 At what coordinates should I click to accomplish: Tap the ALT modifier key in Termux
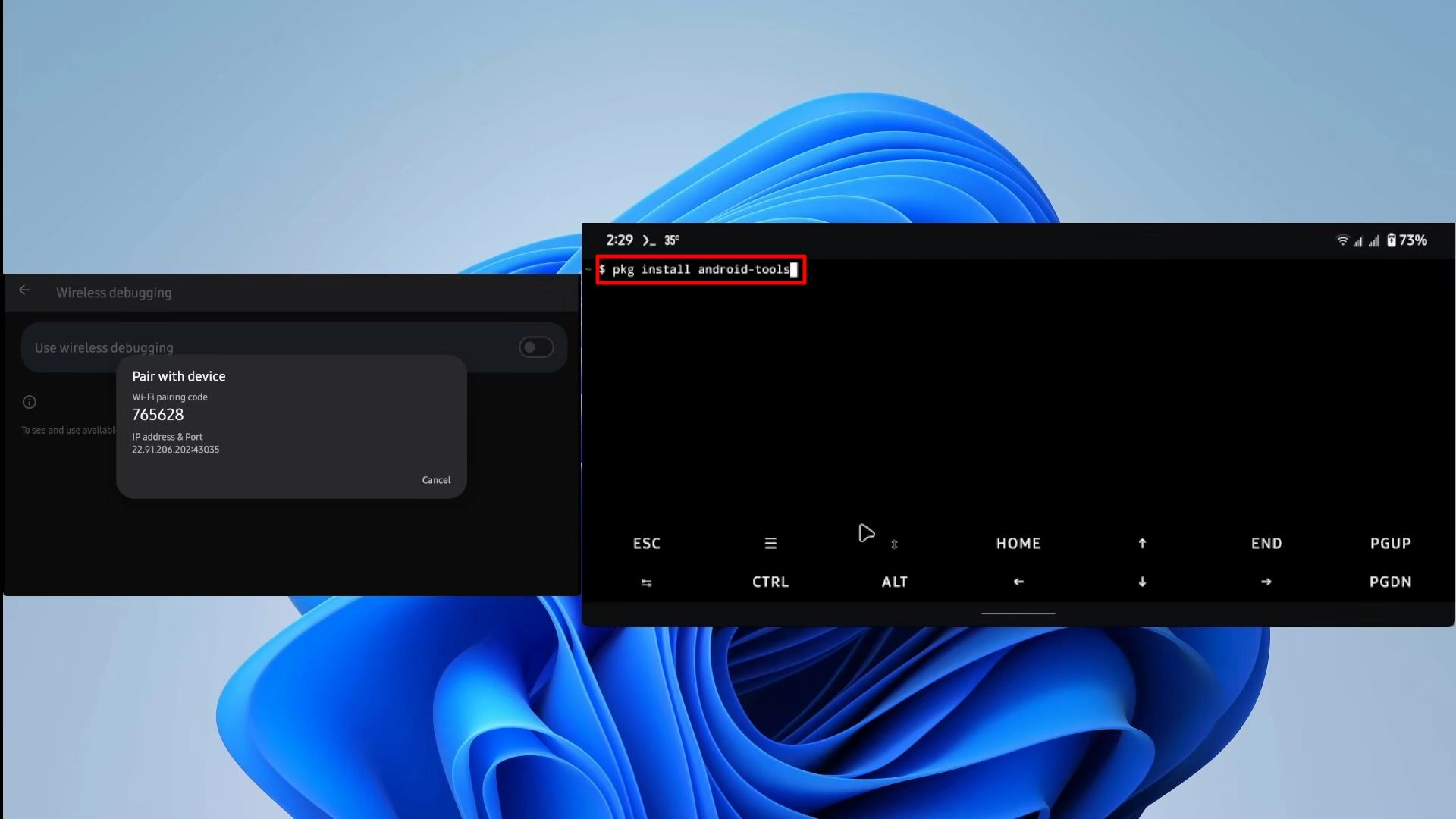[x=894, y=582]
